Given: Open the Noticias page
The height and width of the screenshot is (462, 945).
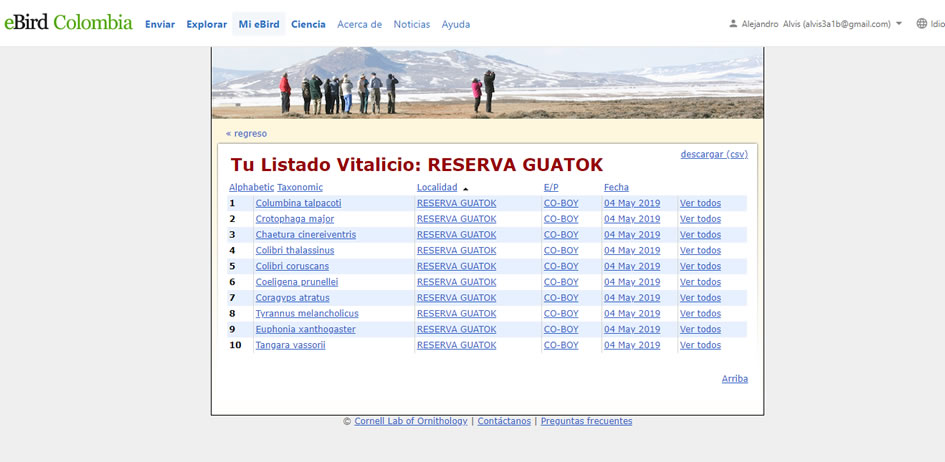Looking at the screenshot, I should pyautogui.click(x=411, y=24).
